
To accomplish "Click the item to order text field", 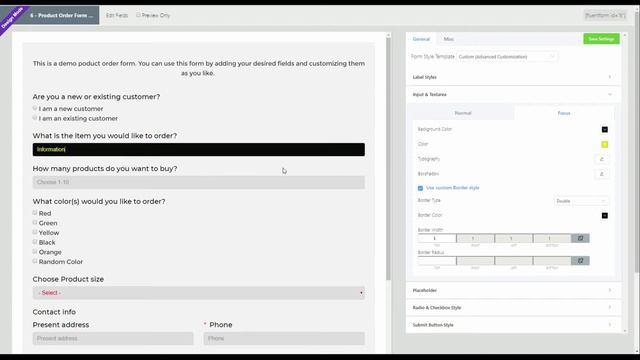I will coord(199,149).
